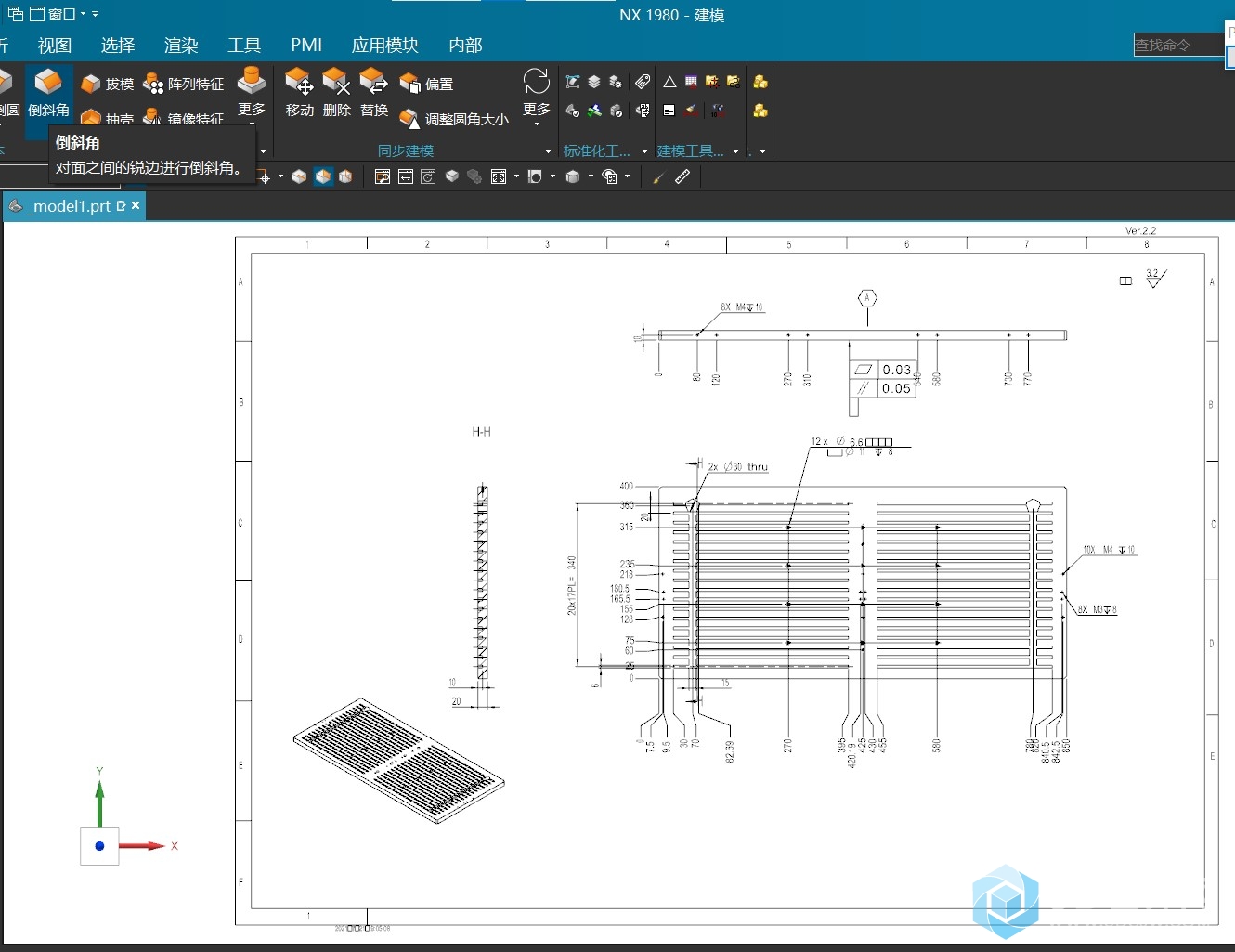This screenshot has height=952, width=1235.
Task: Click the tag label icon in ribbon
Action: (643, 82)
